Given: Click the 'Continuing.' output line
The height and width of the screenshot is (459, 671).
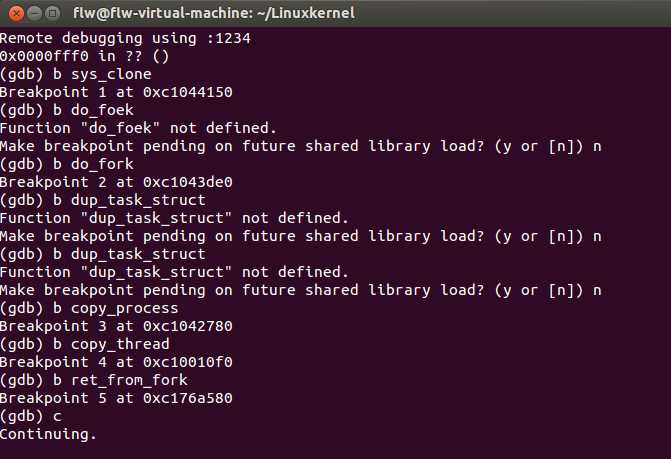Looking at the screenshot, I should [48, 434].
